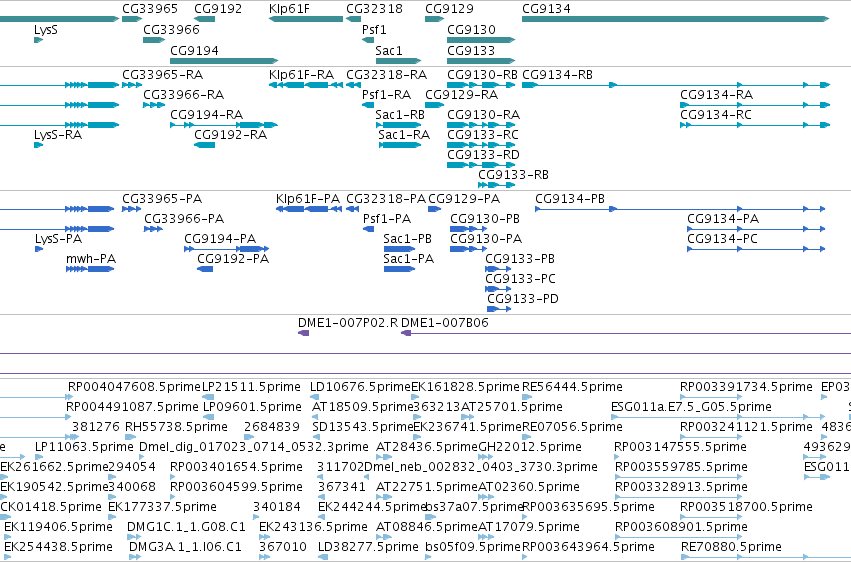Select EST RP004047608.5prime

134,387
